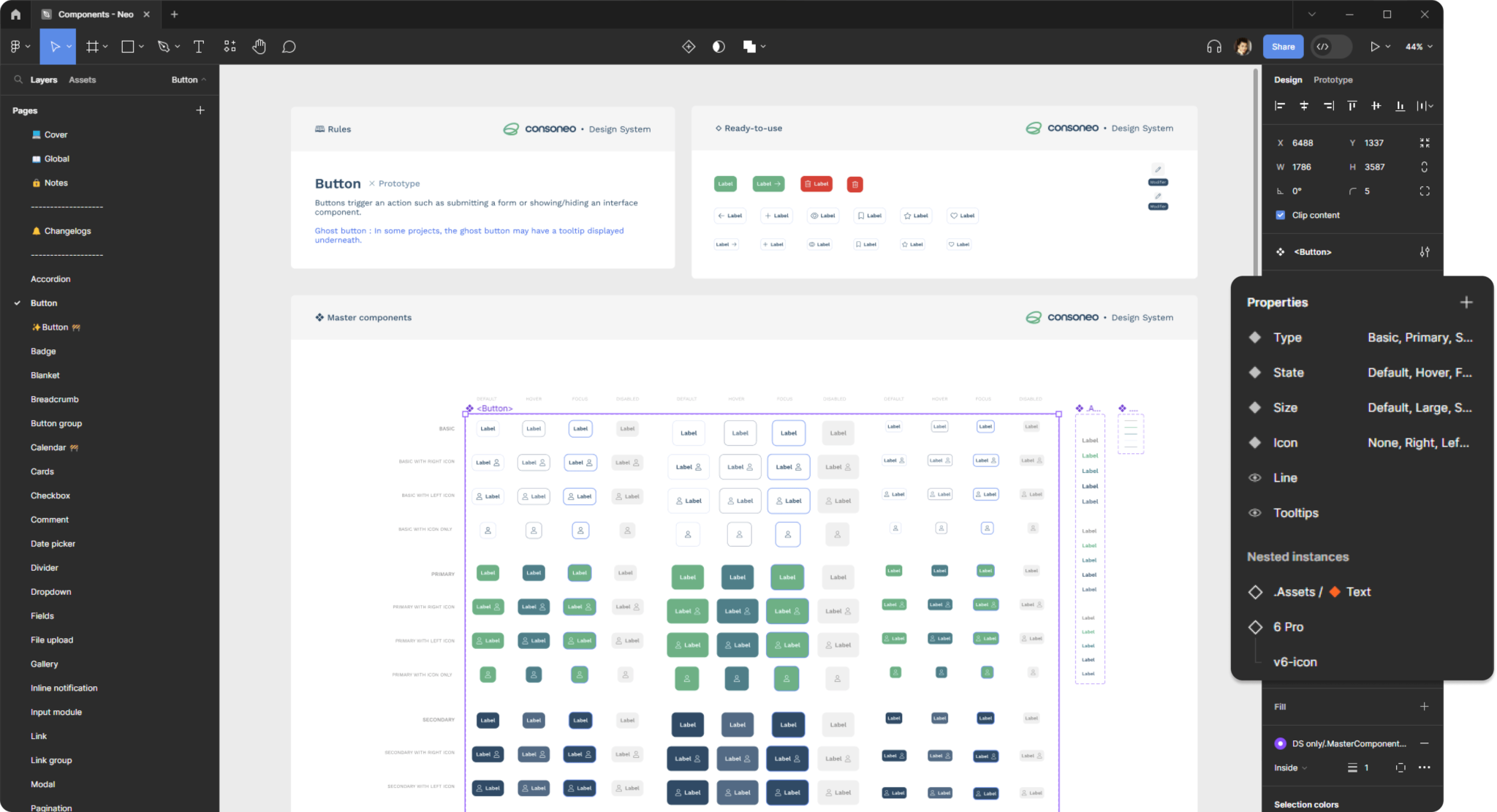This screenshot has height=812, width=1497.
Task: Open the 44% zoom dropdown
Action: click(1419, 46)
